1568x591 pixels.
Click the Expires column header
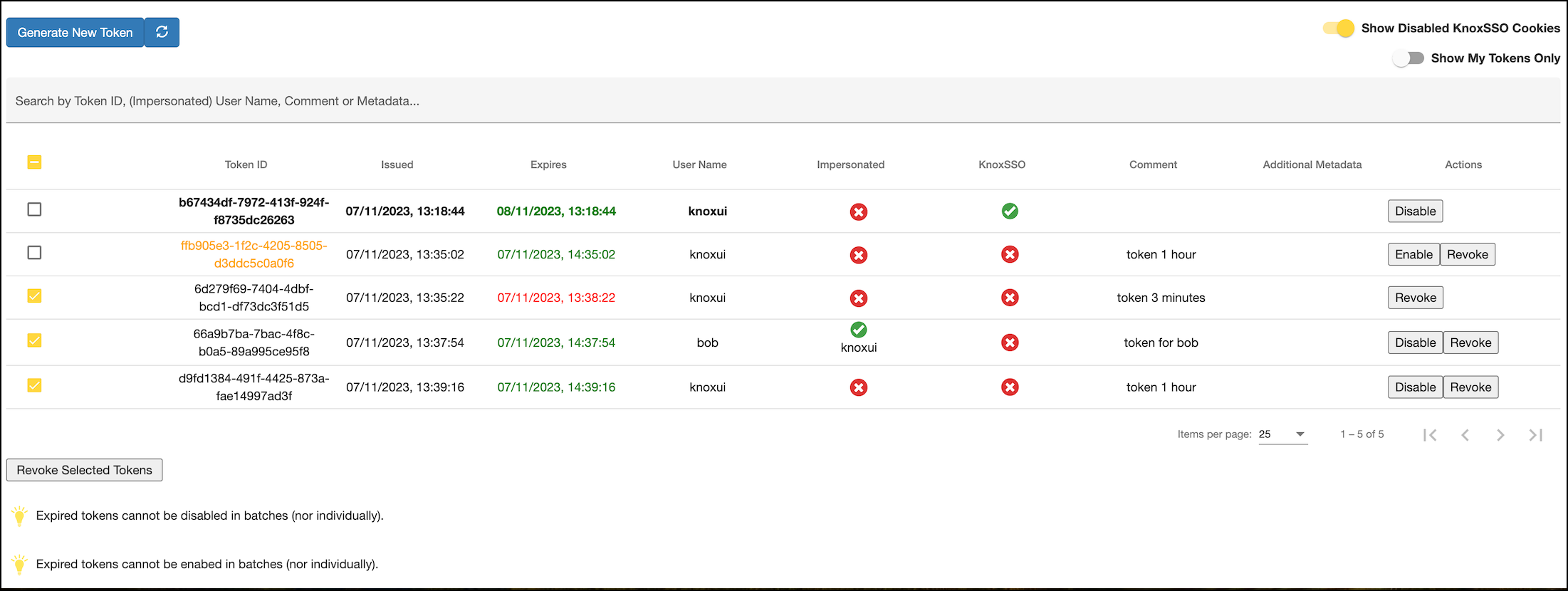click(x=548, y=164)
